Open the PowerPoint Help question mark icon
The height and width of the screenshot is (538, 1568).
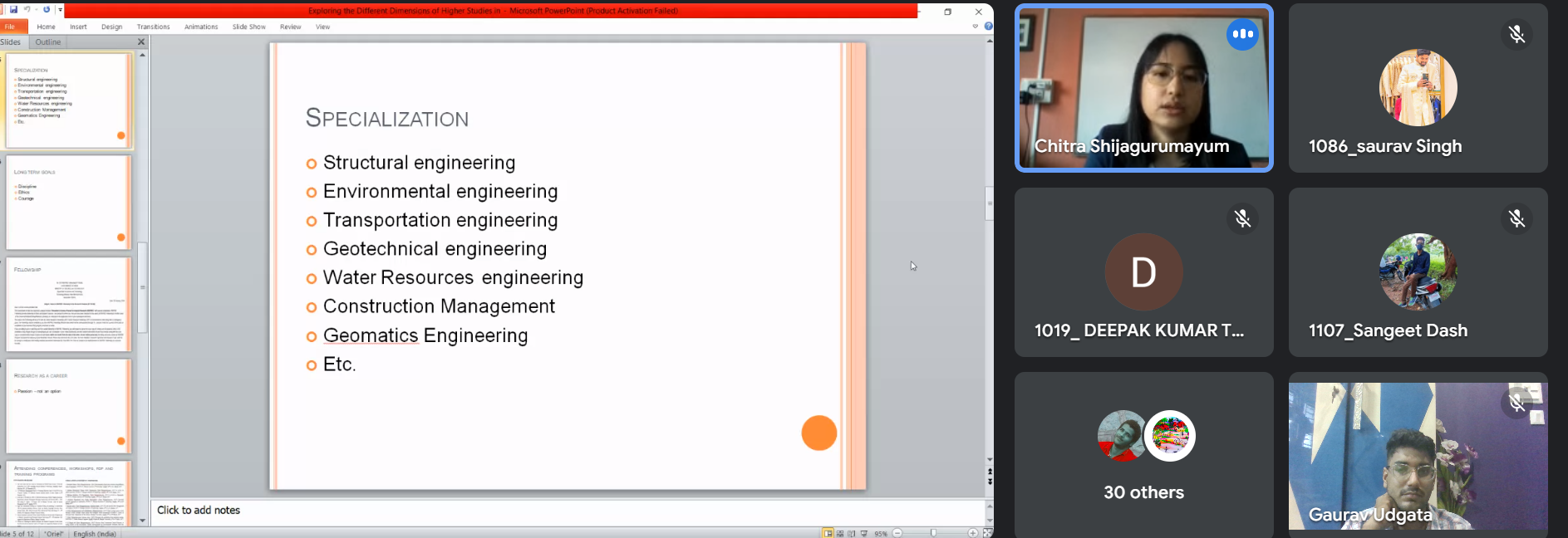(x=988, y=27)
